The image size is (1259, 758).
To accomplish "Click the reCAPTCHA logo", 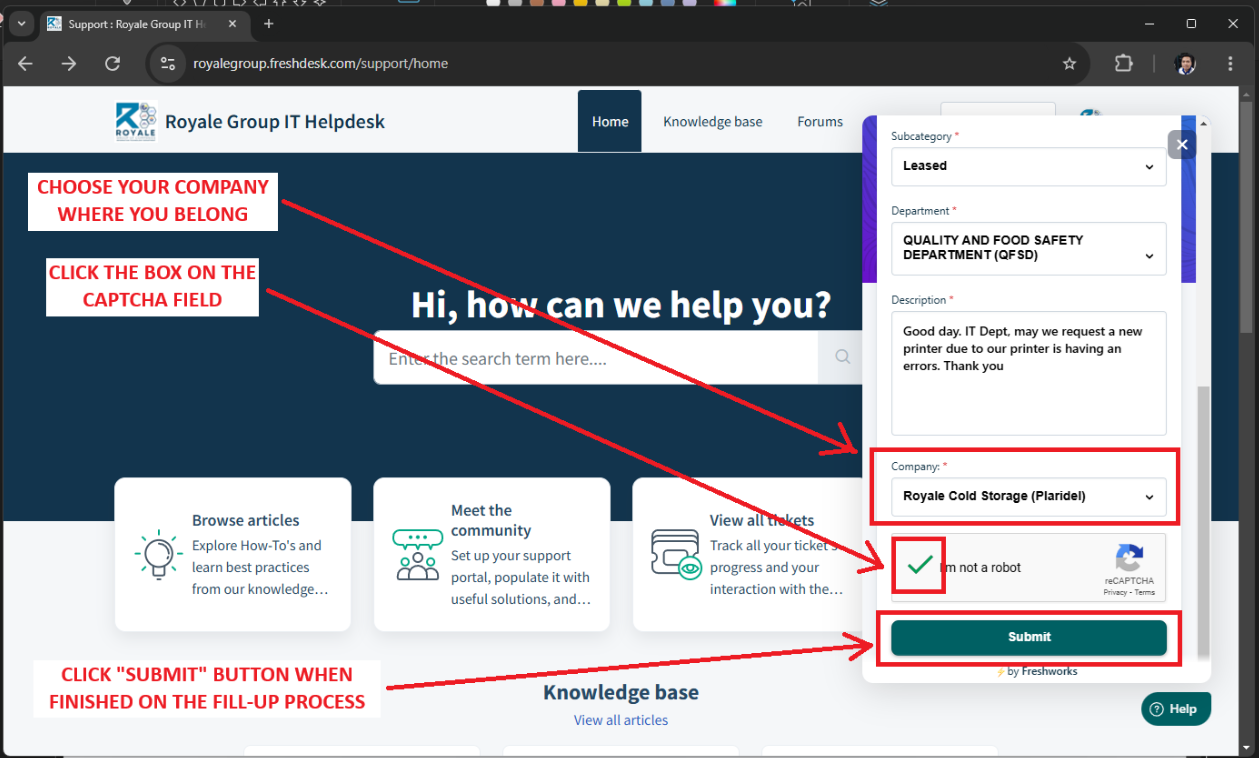I will 1129,558.
